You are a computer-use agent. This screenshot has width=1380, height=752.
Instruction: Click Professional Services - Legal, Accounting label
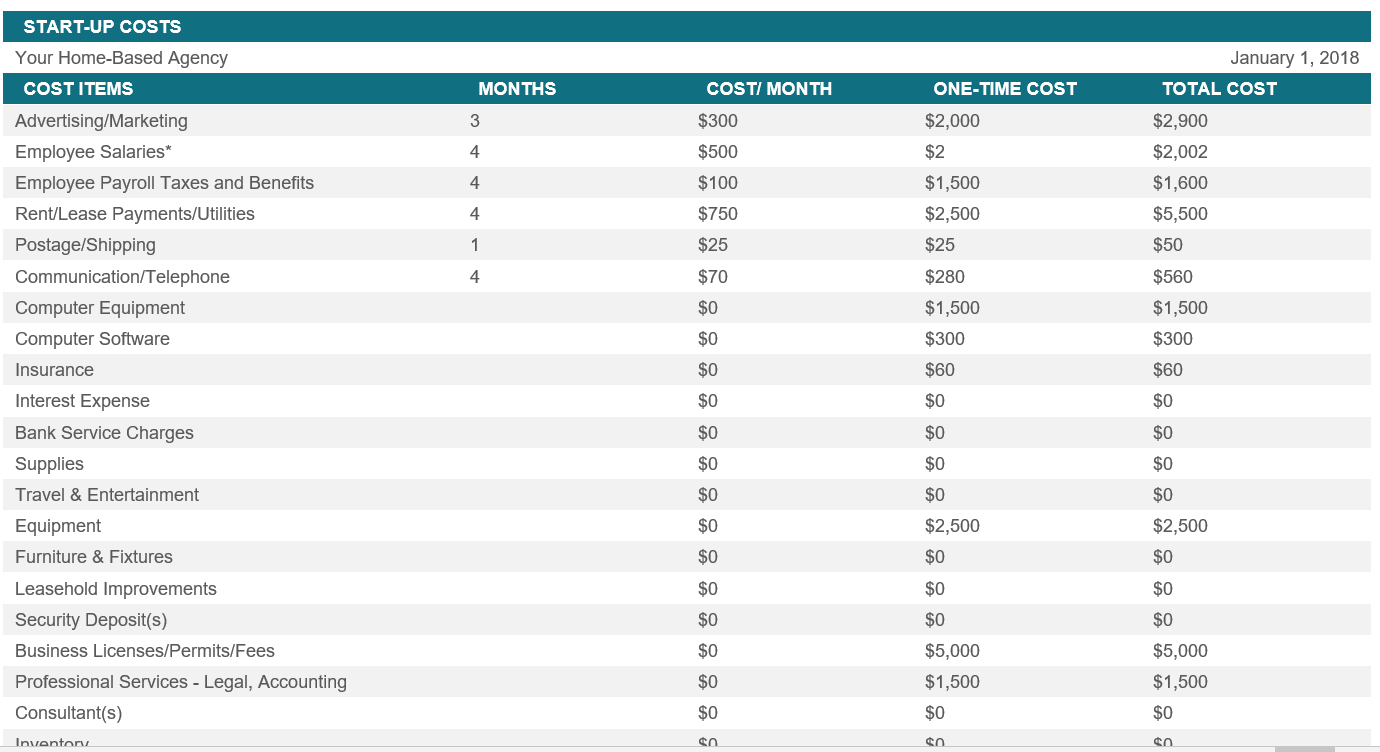(x=181, y=682)
